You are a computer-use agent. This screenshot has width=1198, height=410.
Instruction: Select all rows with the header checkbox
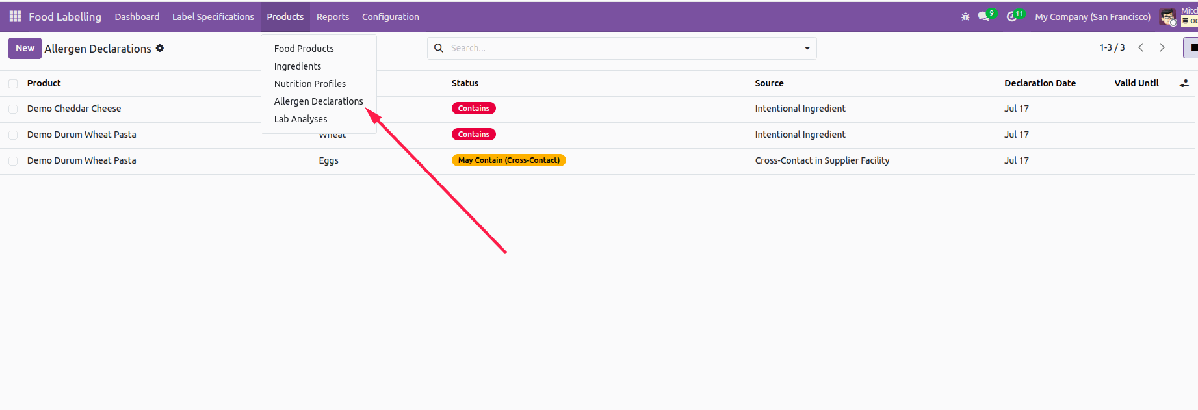pos(13,83)
